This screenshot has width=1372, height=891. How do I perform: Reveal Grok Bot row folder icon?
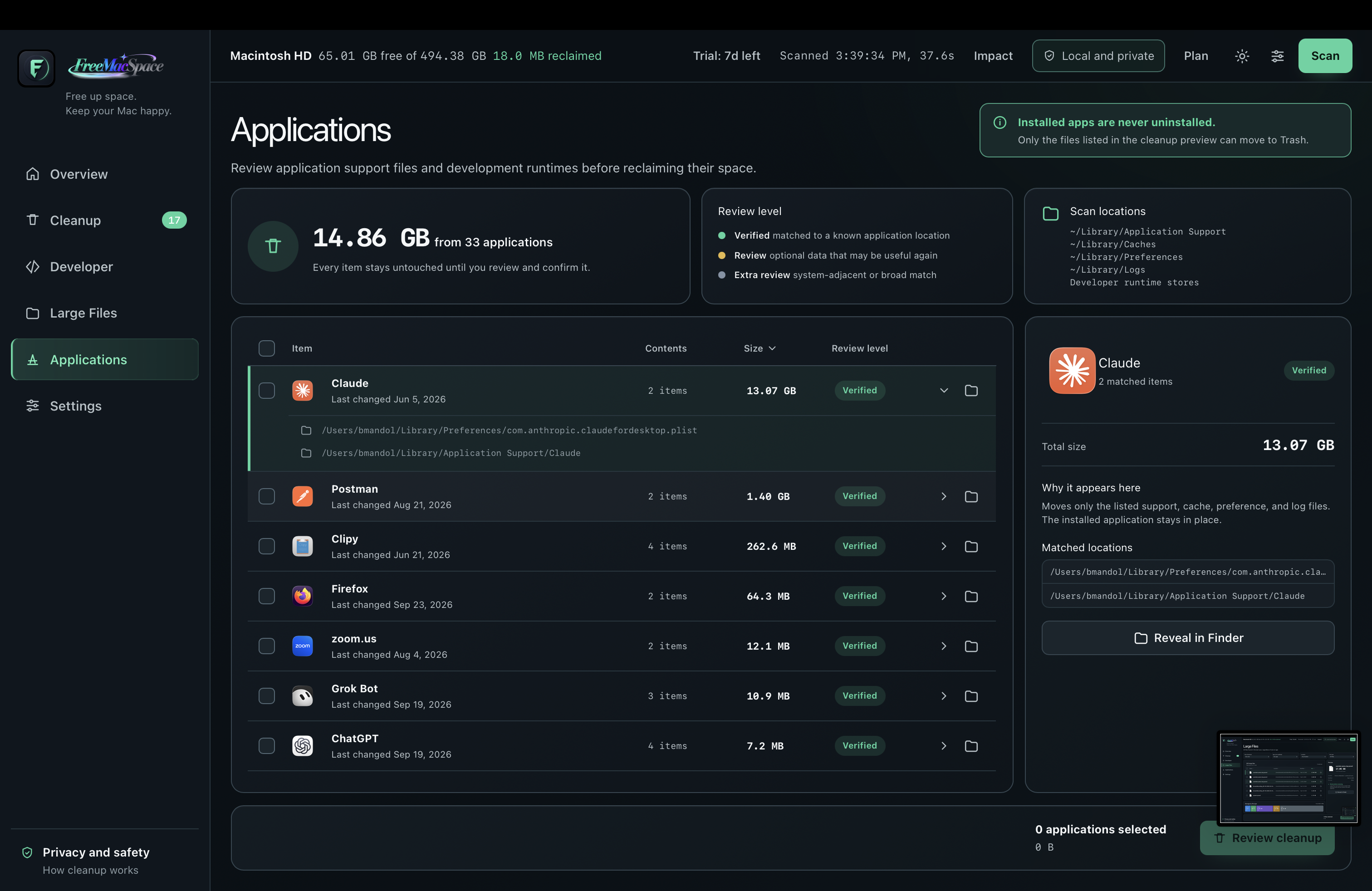click(971, 696)
